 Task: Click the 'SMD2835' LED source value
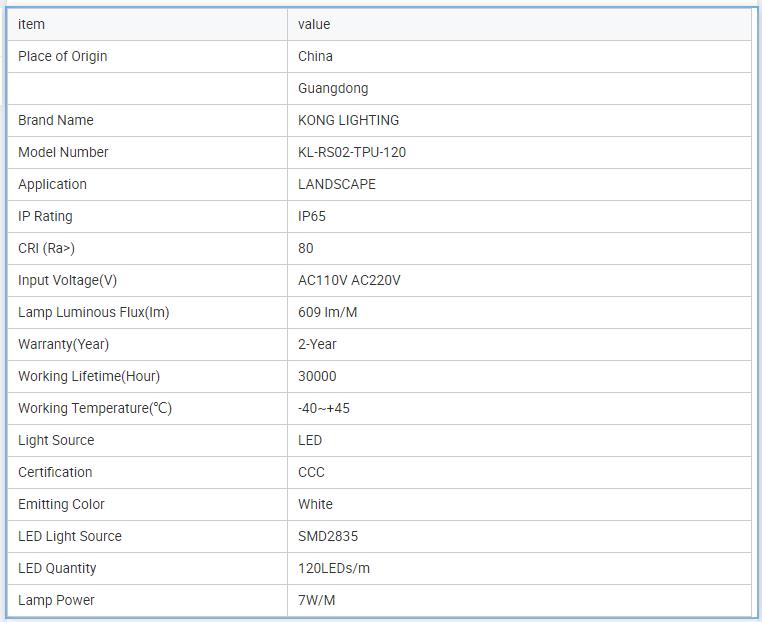click(328, 536)
